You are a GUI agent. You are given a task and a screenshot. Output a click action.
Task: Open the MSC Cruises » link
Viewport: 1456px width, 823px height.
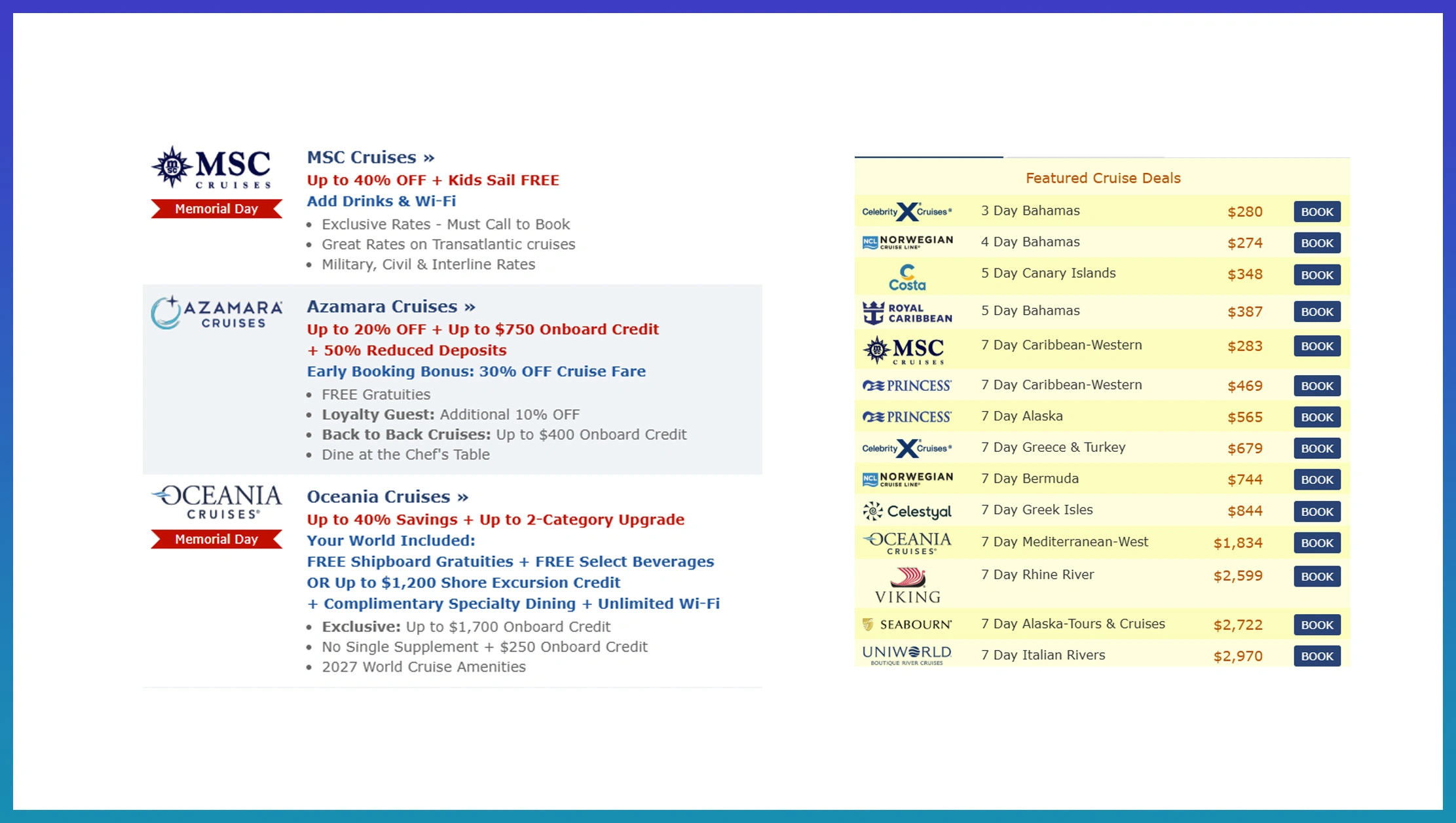[x=371, y=157]
